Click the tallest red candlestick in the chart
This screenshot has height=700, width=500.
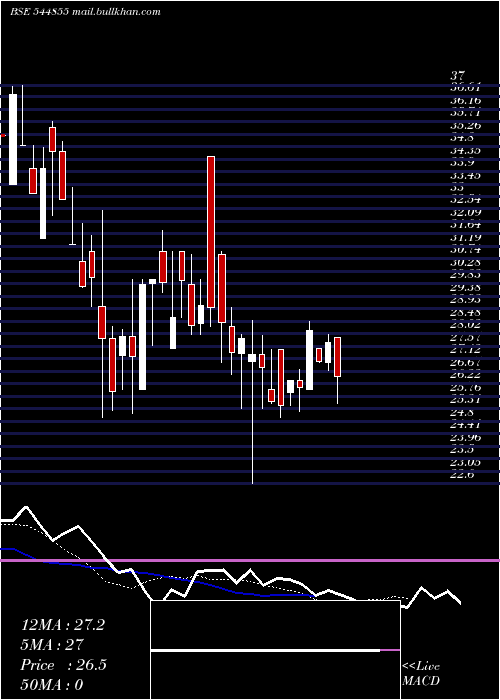pyautogui.click(x=211, y=232)
